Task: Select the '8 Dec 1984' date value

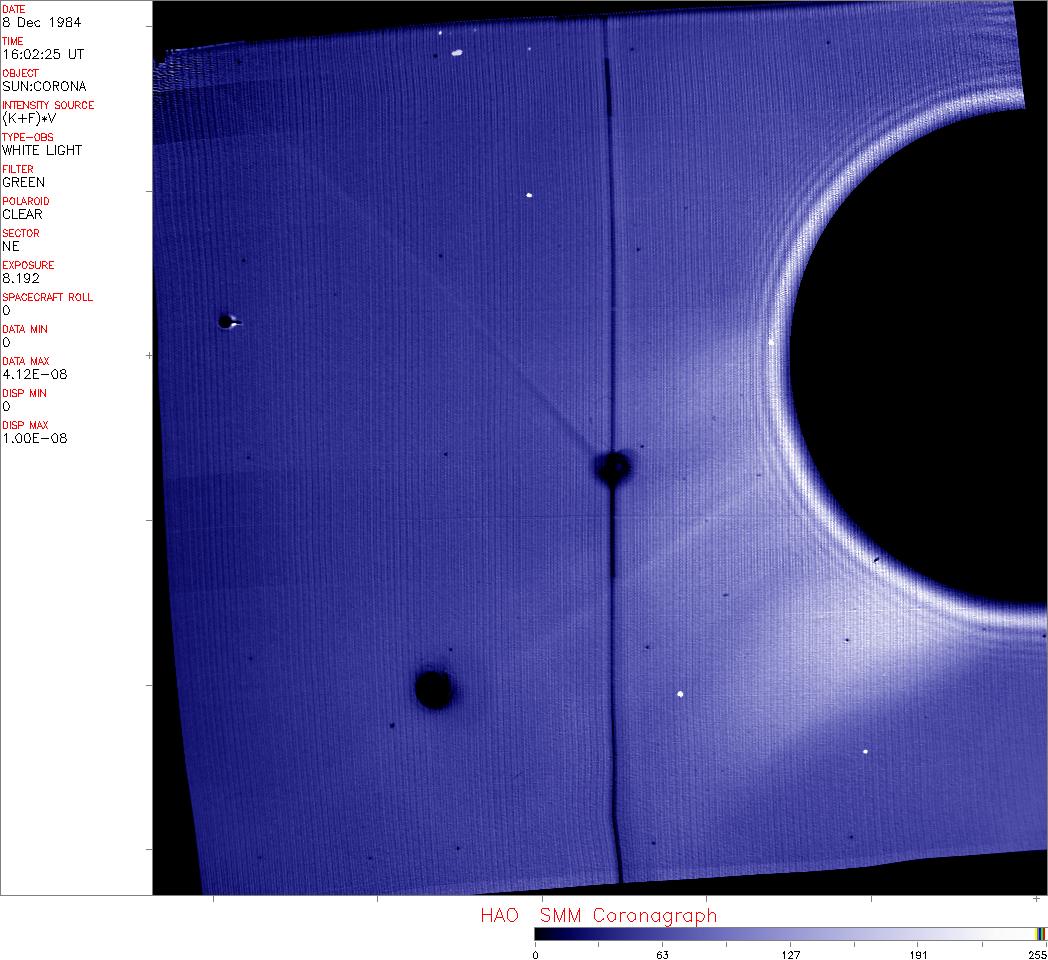Action: click(x=42, y=22)
